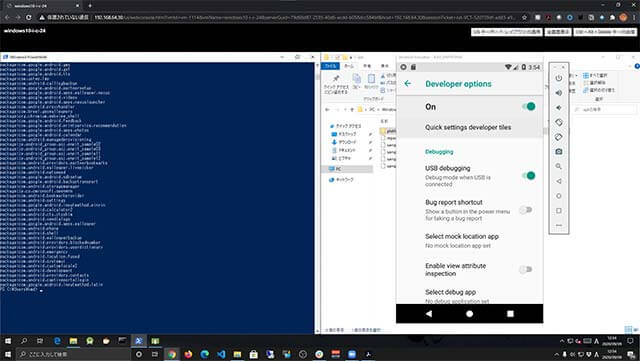640x361 pixels.
Task: Tap the Android navigation bar back button
Action: click(429, 314)
